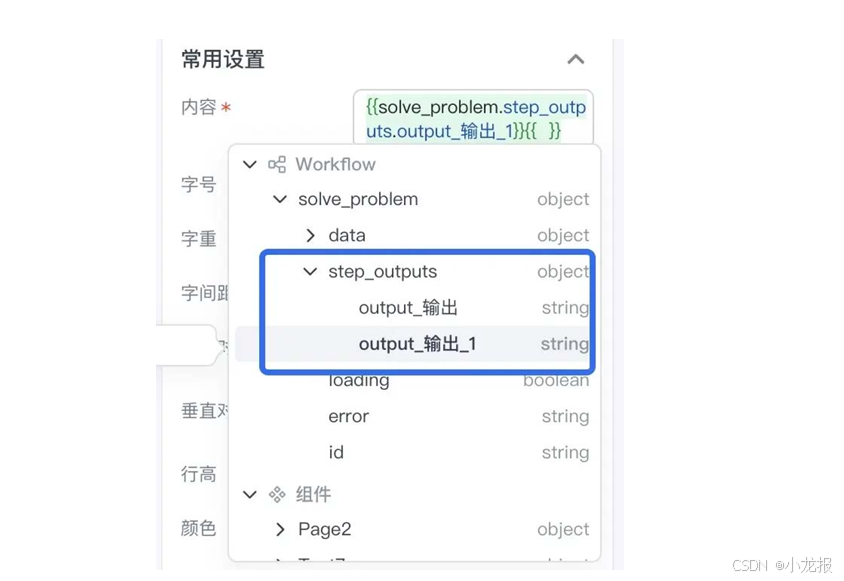
Task: Collapse the 组件 tree section
Action: (249, 494)
